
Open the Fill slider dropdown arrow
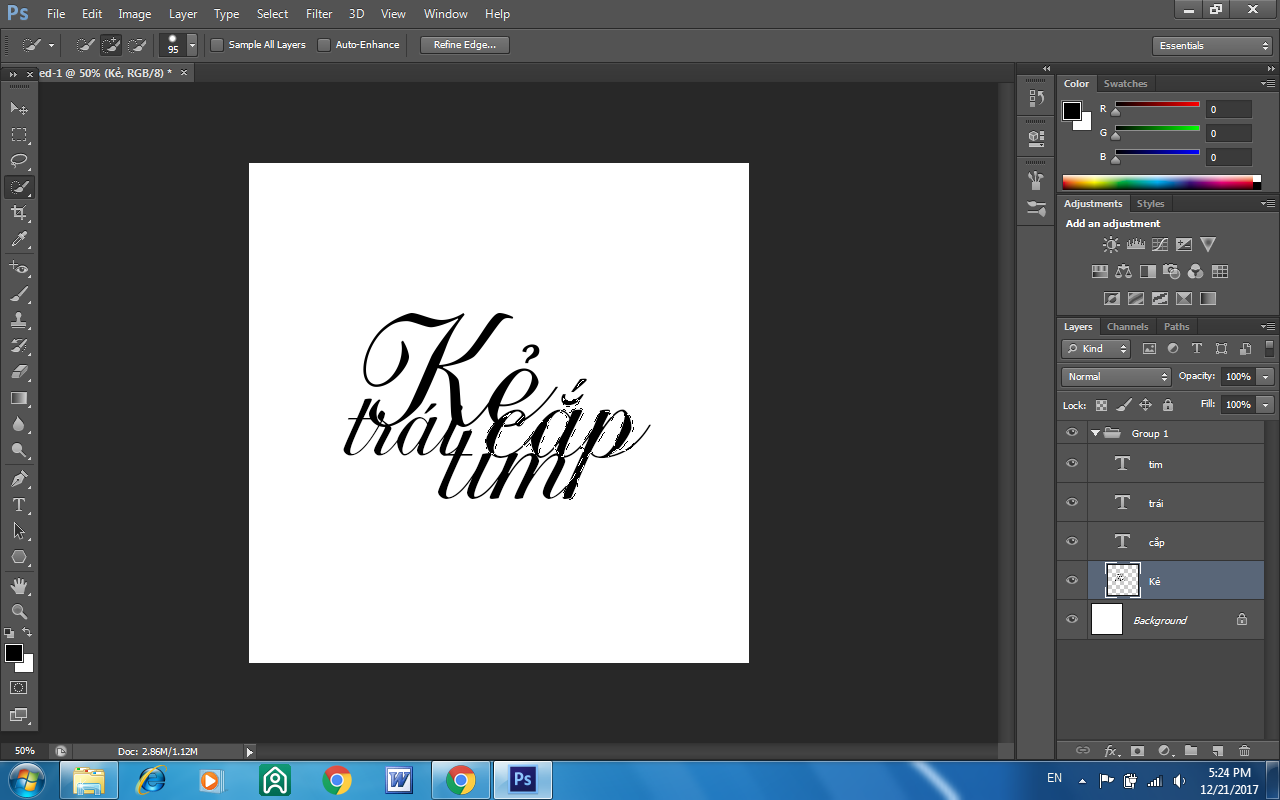pyautogui.click(x=1266, y=405)
